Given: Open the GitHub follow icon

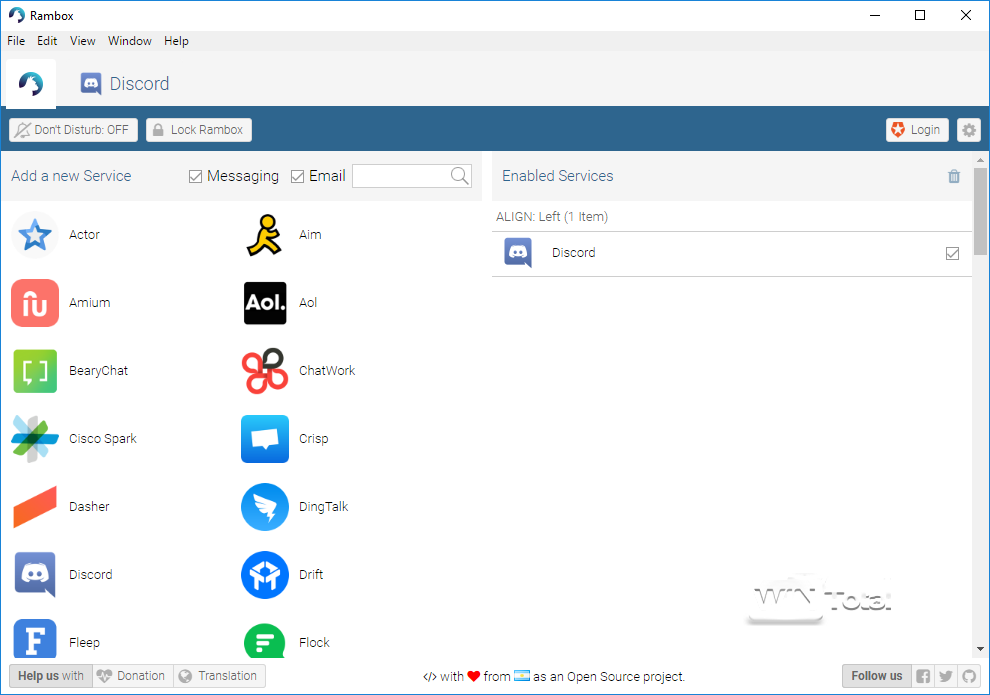Looking at the screenshot, I should (x=969, y=676).
